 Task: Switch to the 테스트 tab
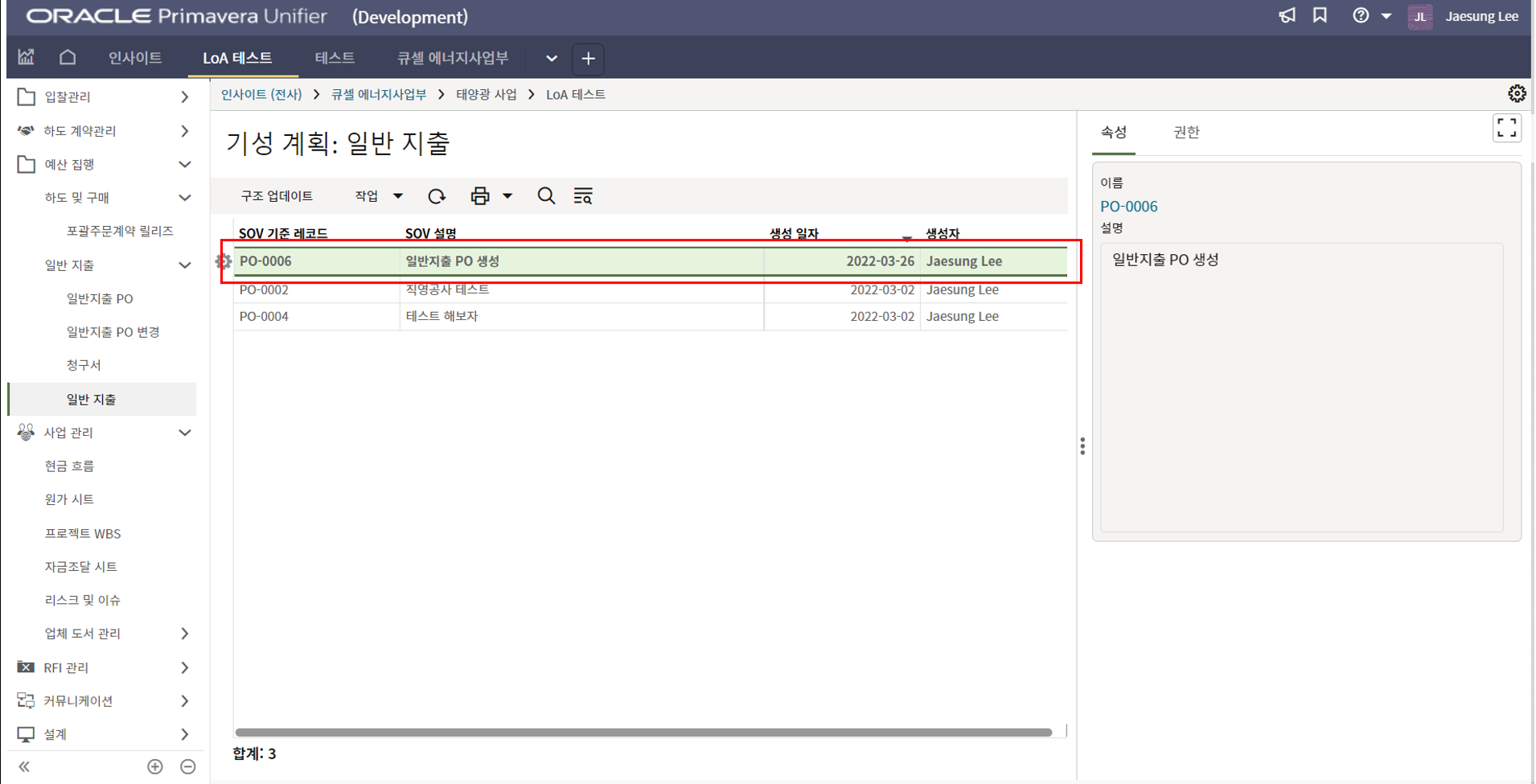click(335, 58)
